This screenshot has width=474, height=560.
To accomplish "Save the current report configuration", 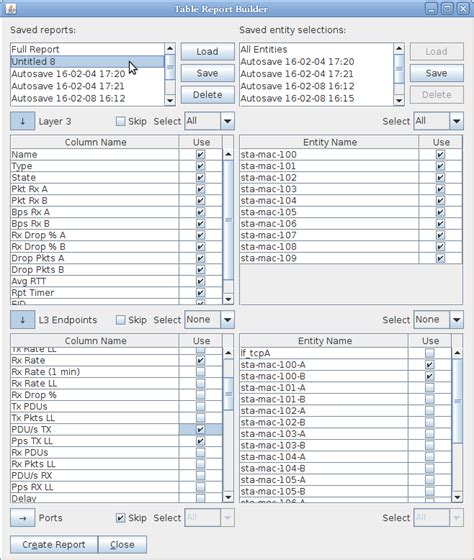I will (x=208, y=73).
